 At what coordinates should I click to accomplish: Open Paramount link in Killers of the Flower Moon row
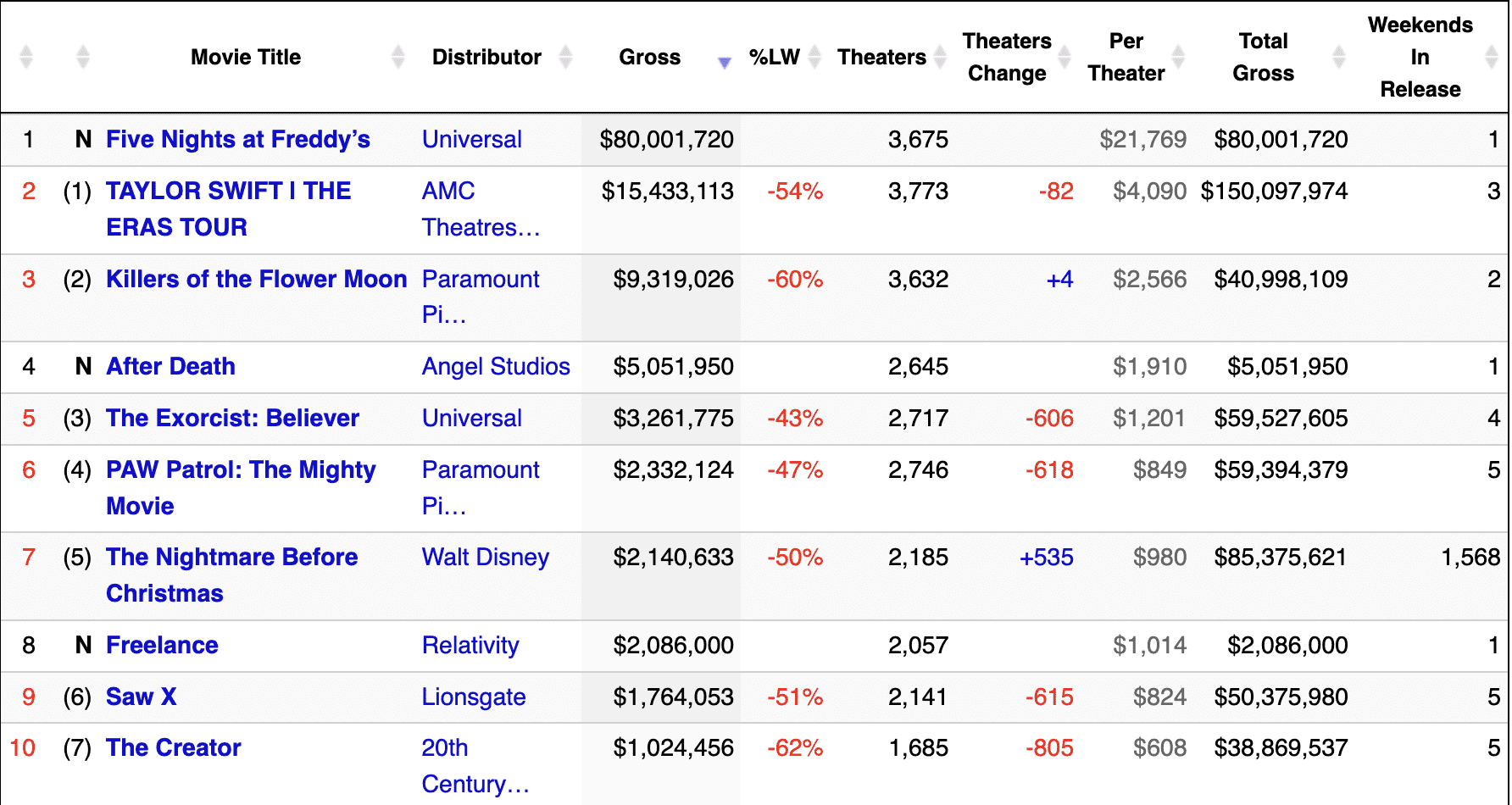(481, 297)
